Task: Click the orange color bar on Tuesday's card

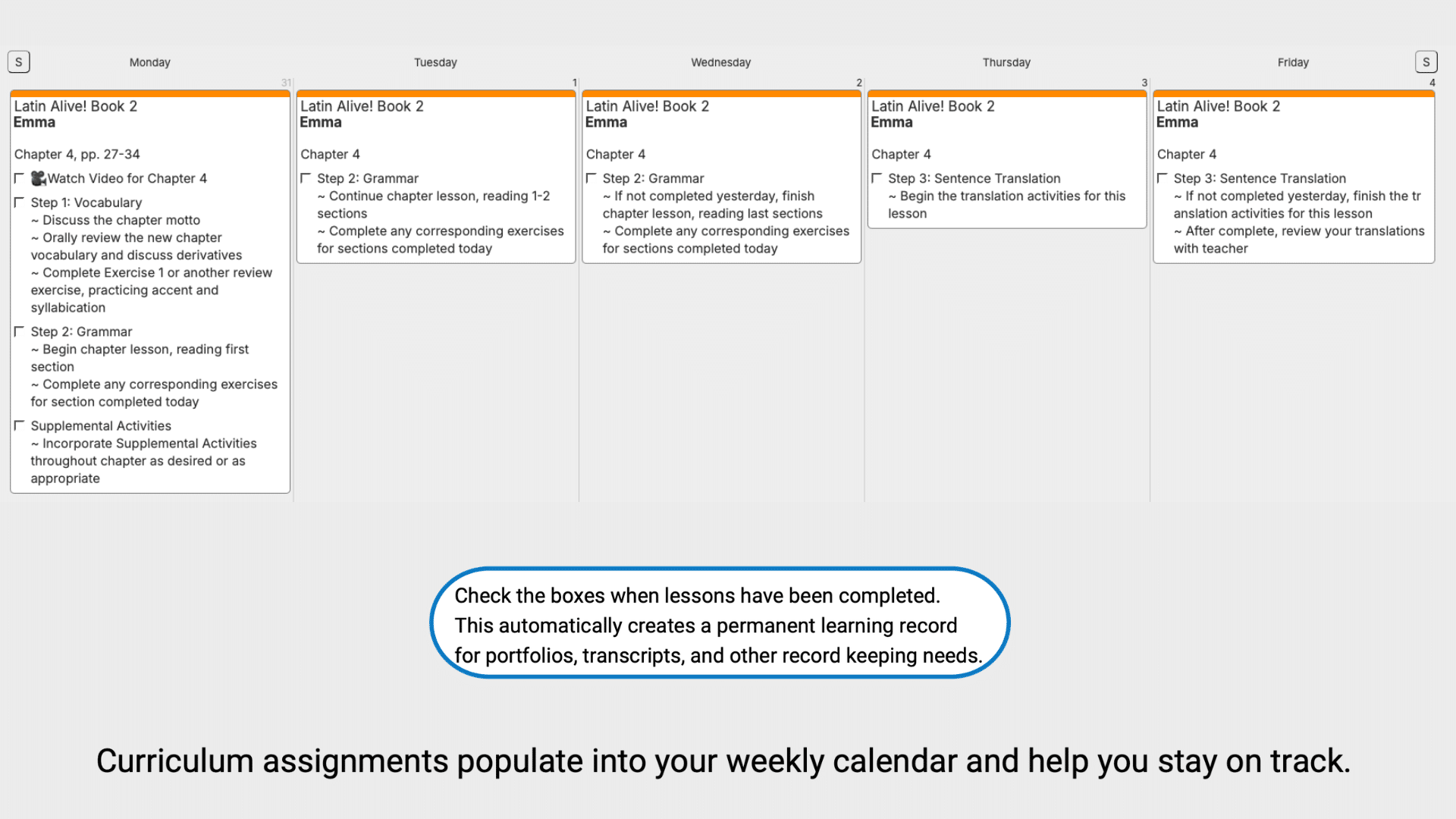Action: pyautogui.click(x=436, y=94)
